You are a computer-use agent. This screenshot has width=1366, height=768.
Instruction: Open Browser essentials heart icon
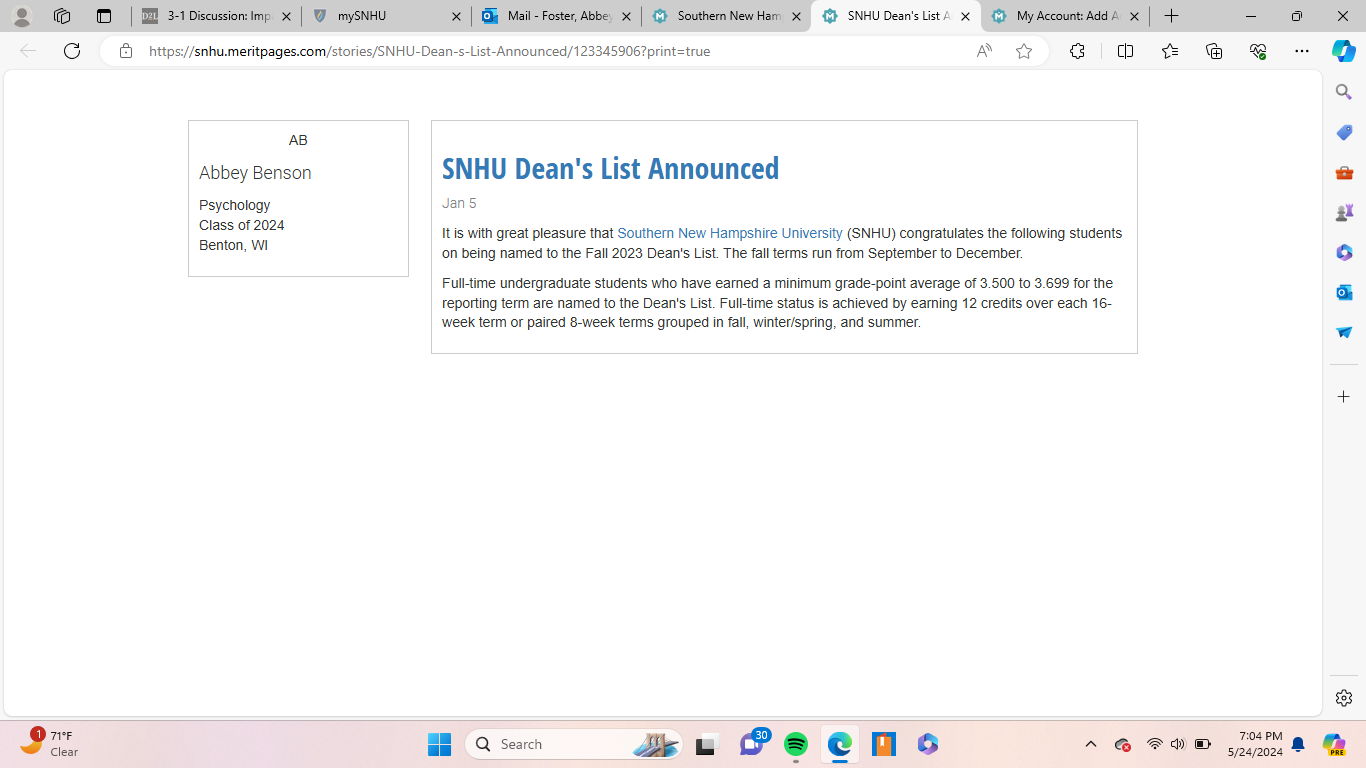click(x=1258, y=51)
